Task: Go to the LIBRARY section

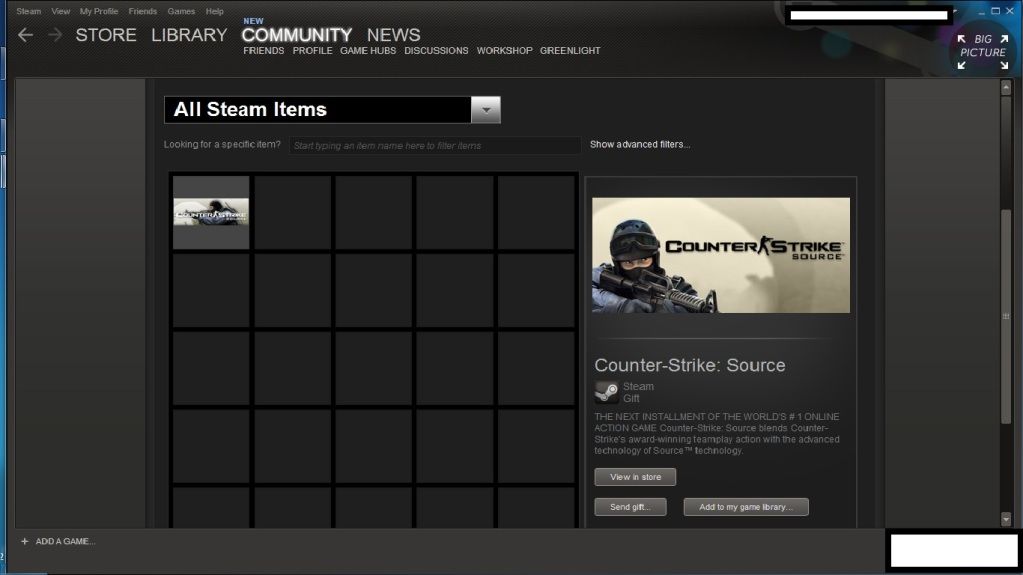Action: 189,35
